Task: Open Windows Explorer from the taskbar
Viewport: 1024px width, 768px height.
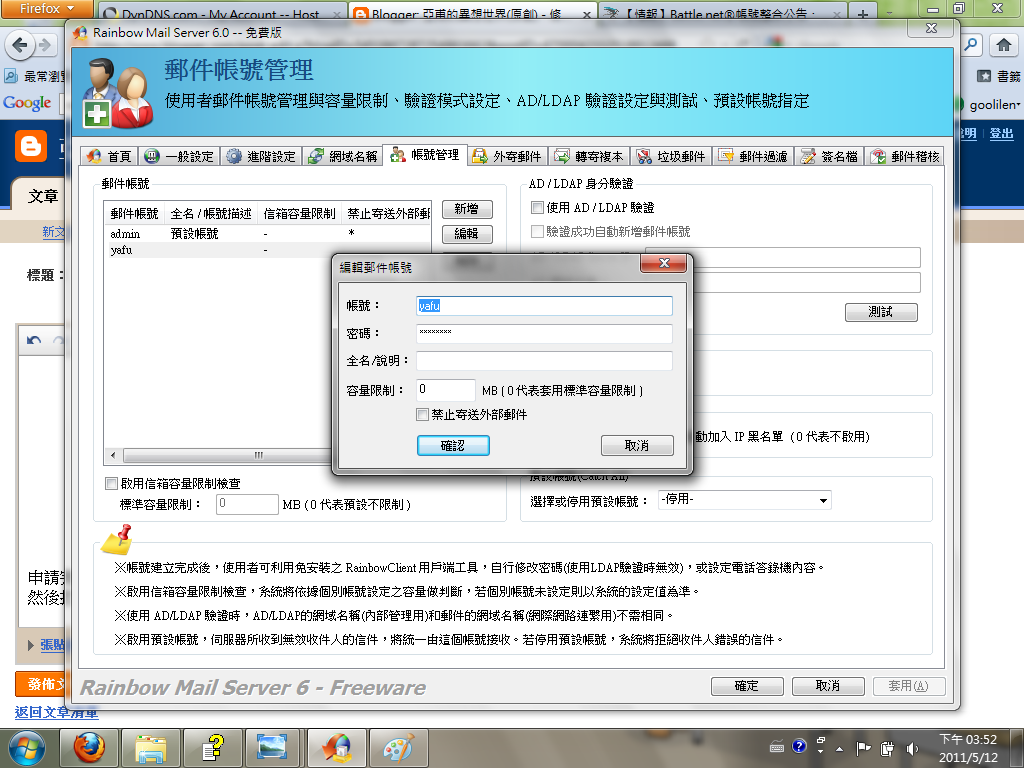Action: coord(150,748)
